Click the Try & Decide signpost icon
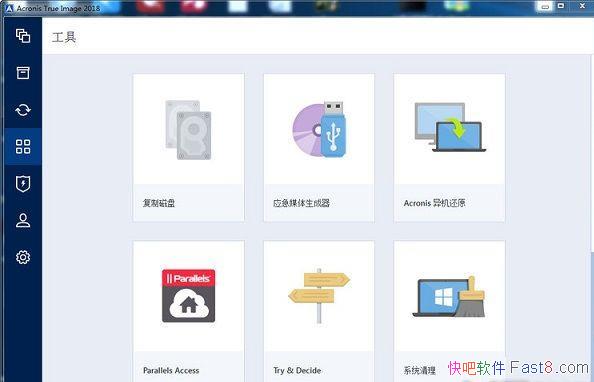 point(319,296)
